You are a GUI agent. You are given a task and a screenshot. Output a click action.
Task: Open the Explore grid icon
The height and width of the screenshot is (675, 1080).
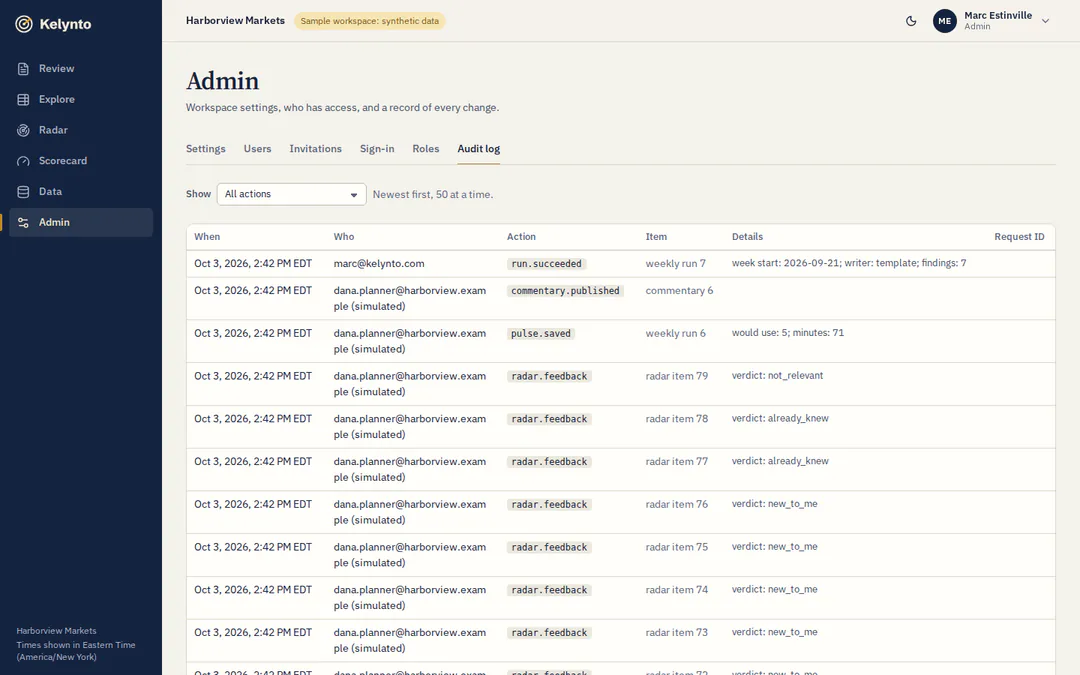(23, 100)
